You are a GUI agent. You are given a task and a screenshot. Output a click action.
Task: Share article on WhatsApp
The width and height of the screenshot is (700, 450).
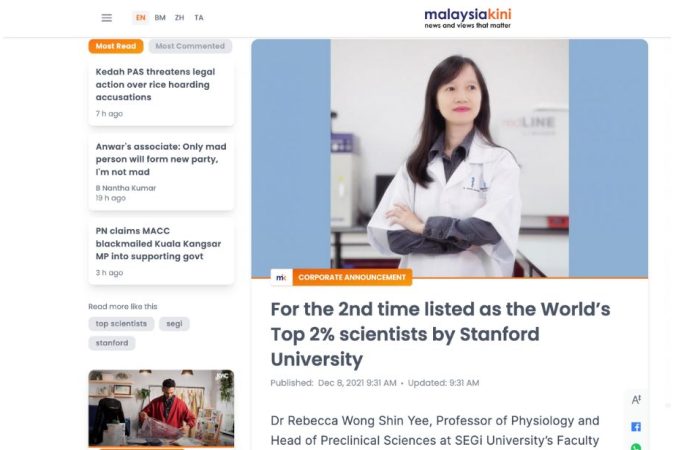click(636, 446)
